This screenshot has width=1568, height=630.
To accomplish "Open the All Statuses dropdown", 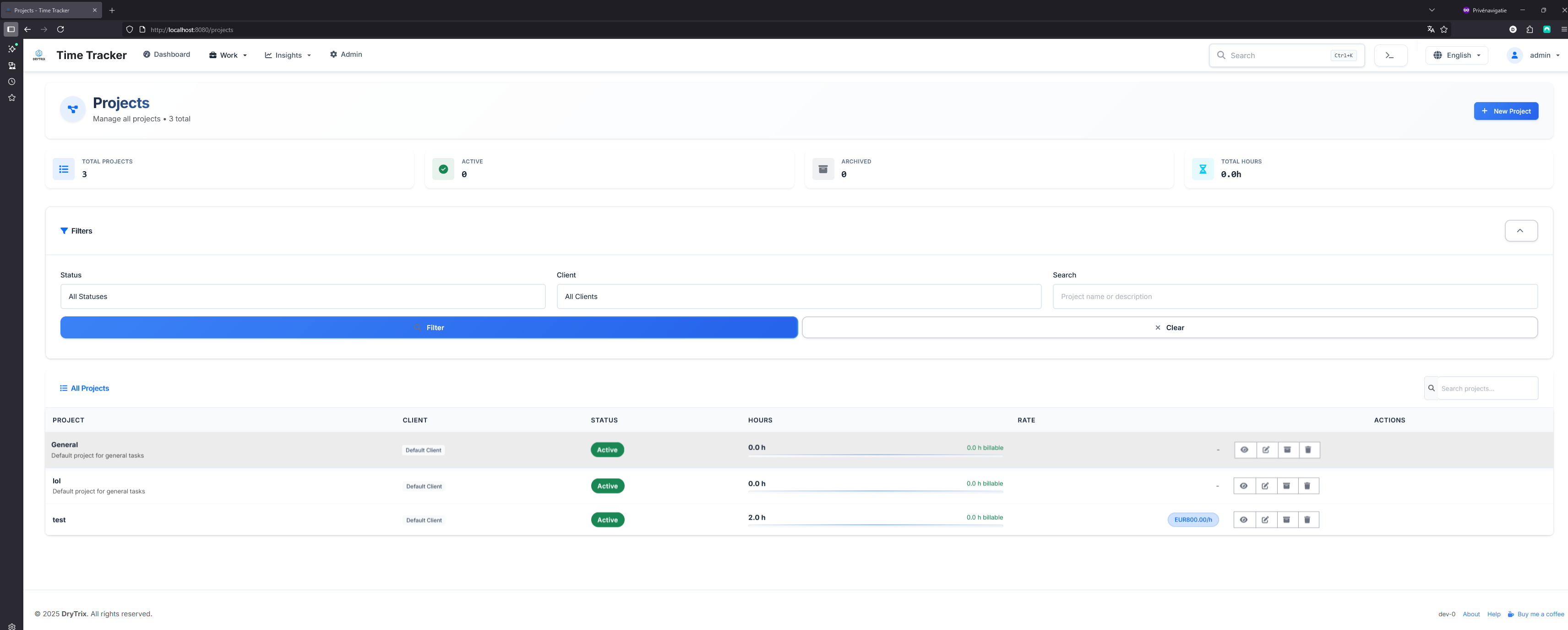I will click(x=303, y=296).
